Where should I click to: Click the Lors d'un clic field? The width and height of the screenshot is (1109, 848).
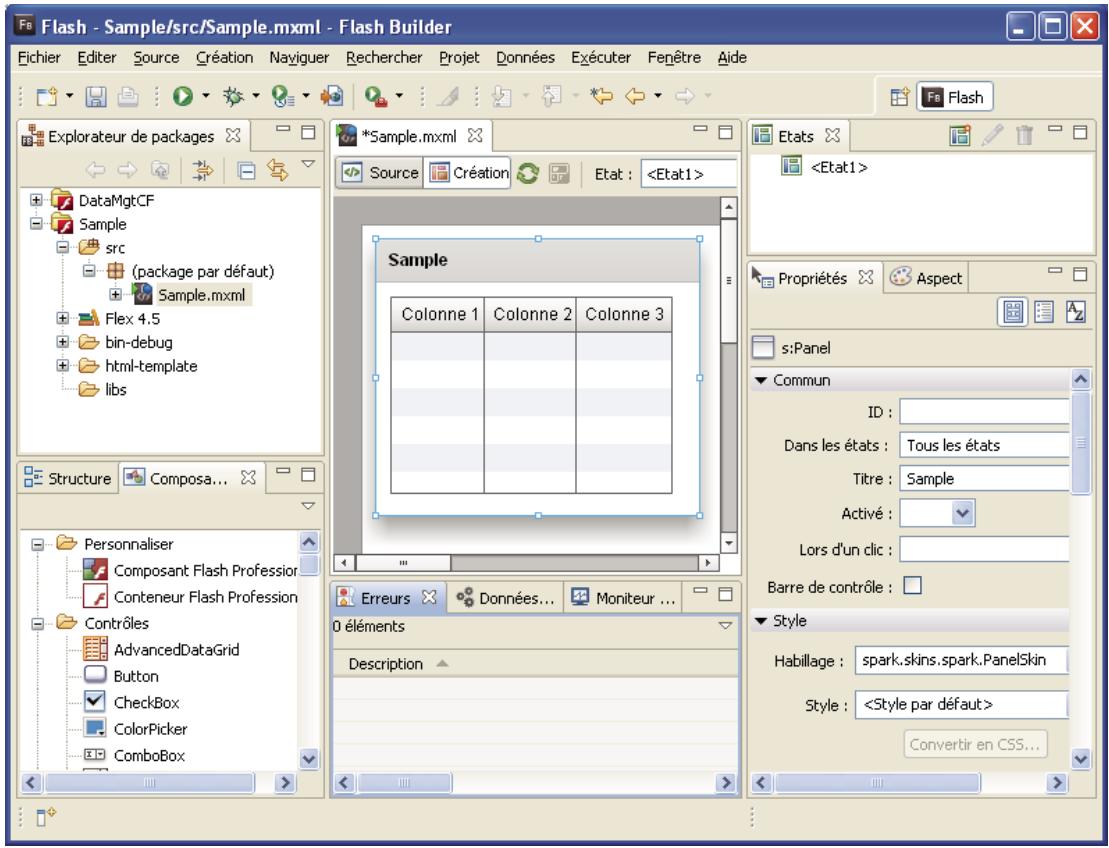984,549
